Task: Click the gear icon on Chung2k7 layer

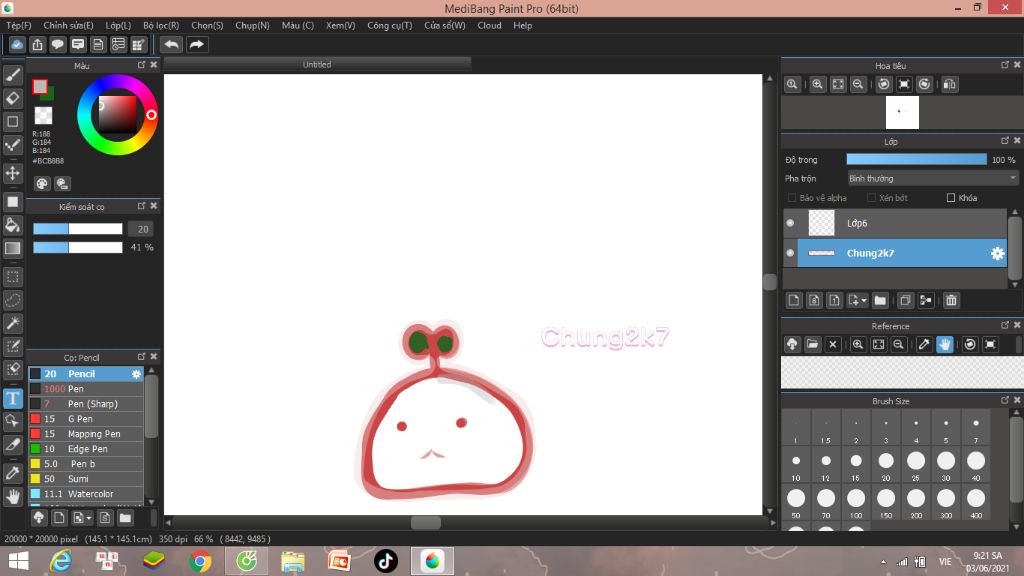Action: pos(997,253)
